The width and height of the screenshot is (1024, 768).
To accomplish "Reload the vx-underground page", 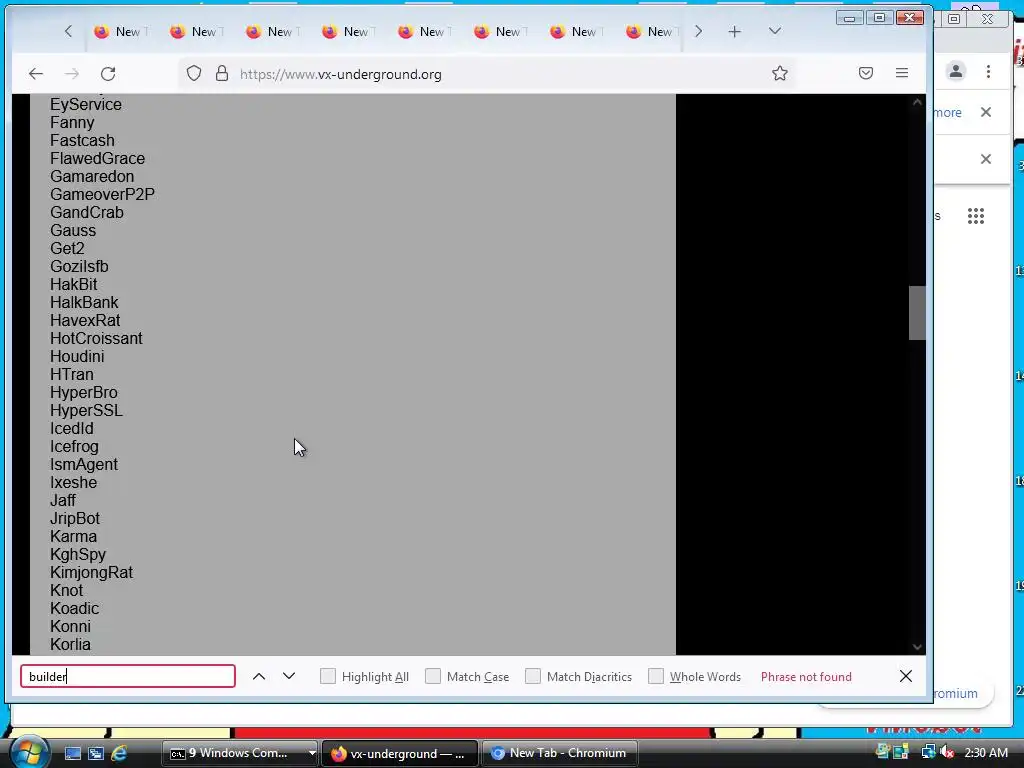I will [x=108, y=74].
